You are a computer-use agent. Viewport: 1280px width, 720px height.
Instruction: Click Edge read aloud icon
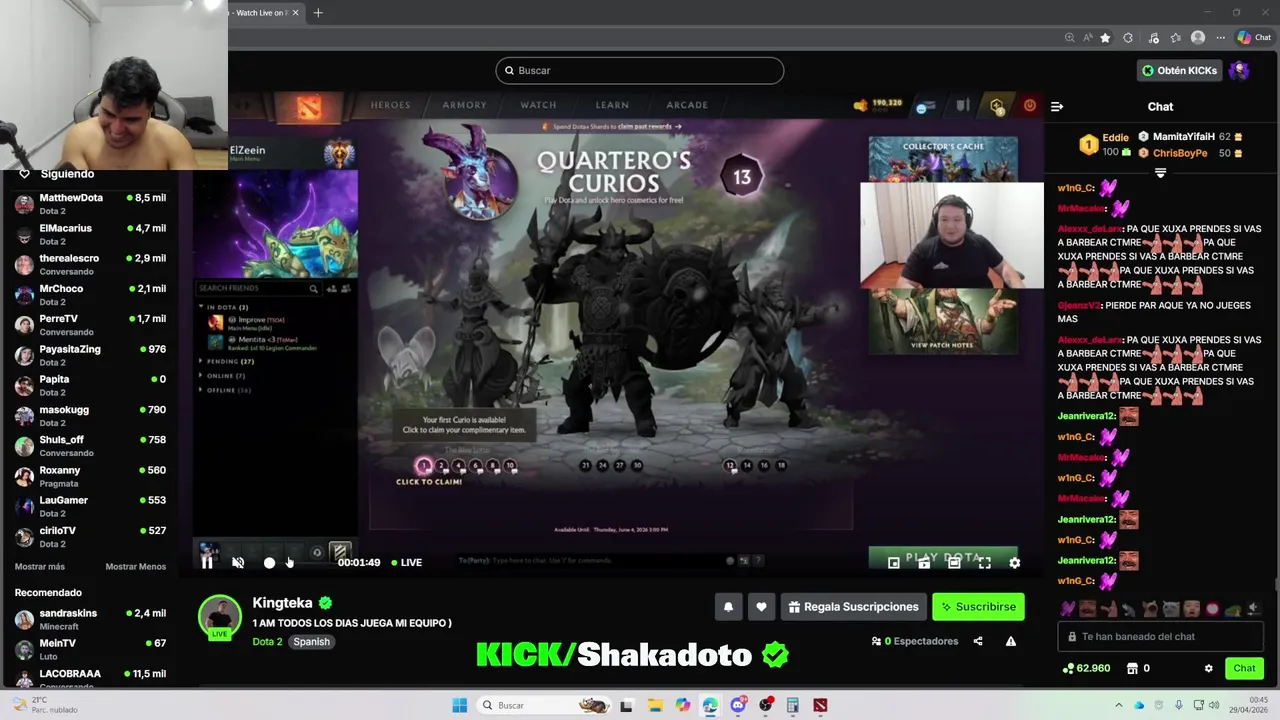[1087, 38]
